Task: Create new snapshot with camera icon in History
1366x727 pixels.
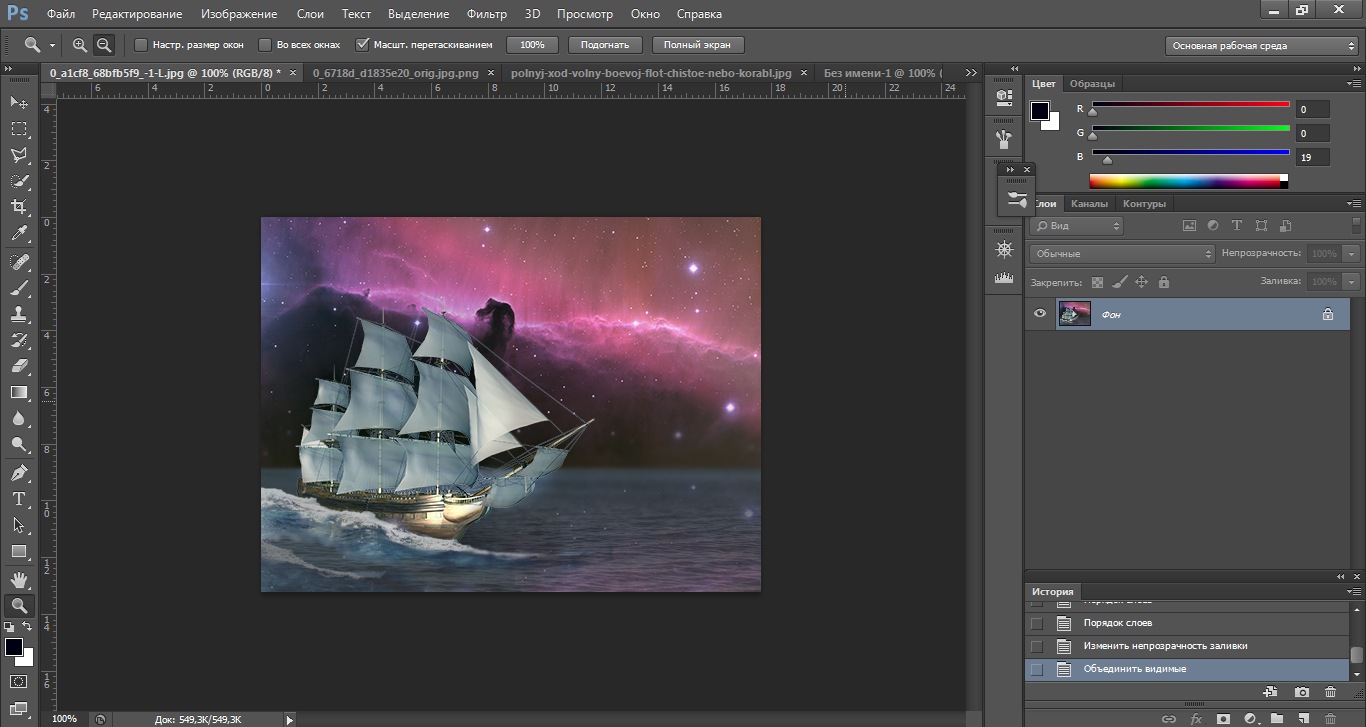Action: pyautogui.click(x=1301, y=691)
